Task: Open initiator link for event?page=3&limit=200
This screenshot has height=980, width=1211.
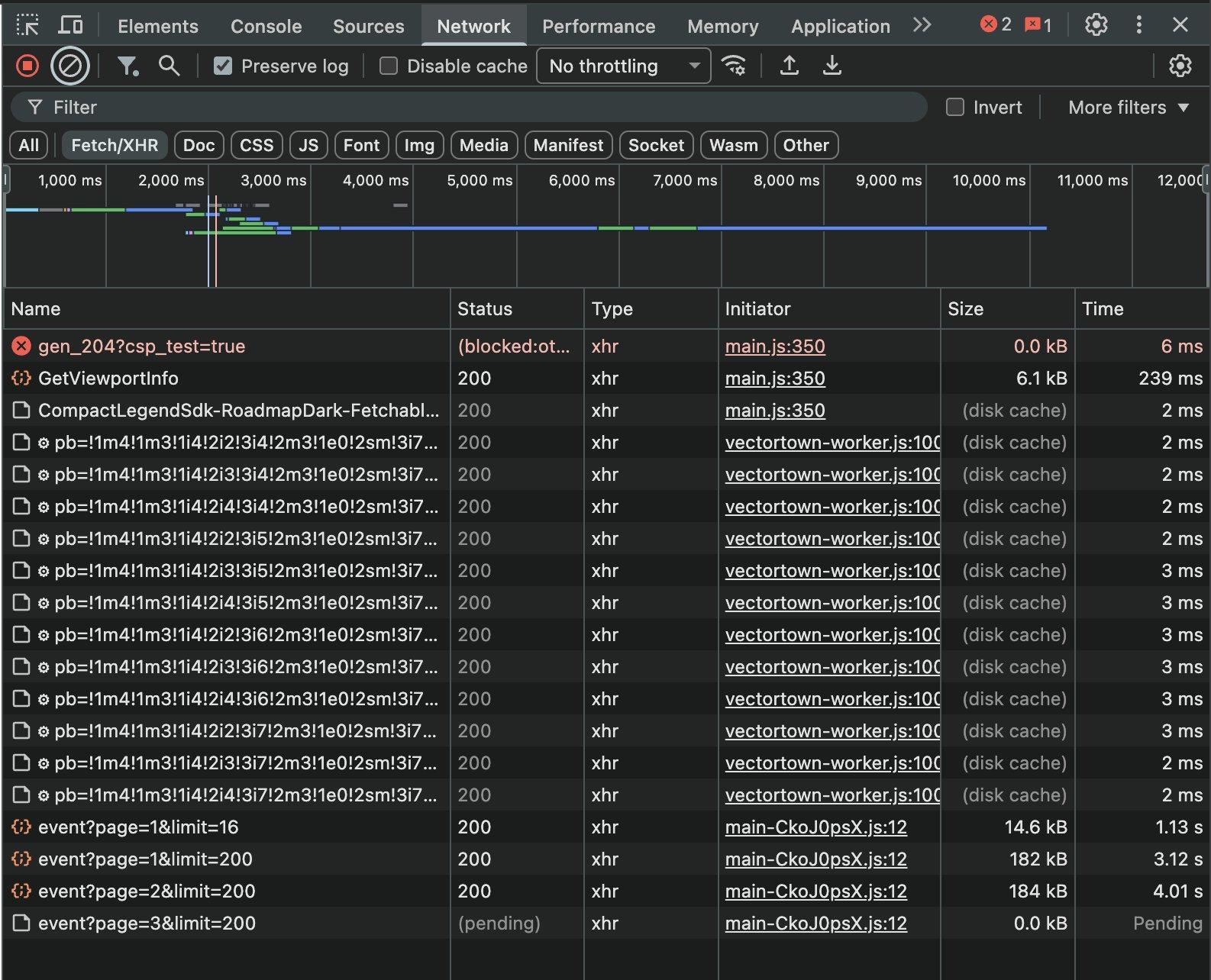Action: coord(816,924)
